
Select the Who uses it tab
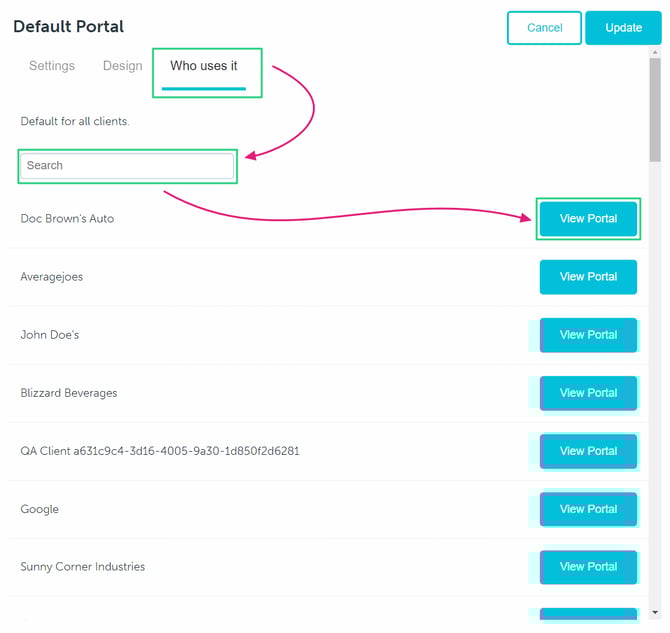point(204,66)
